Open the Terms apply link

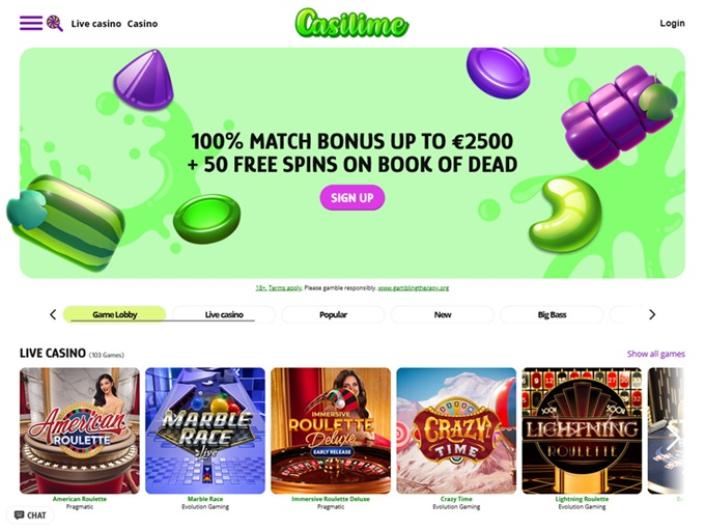[x=285, y=288]
